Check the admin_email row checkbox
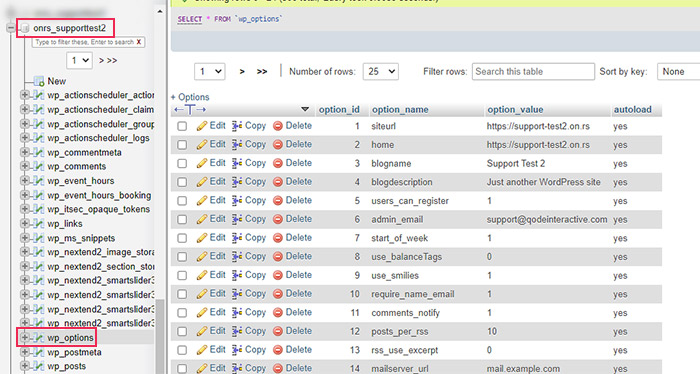Image resolution: width=700 pixels, height=374 pixels. 182,220
